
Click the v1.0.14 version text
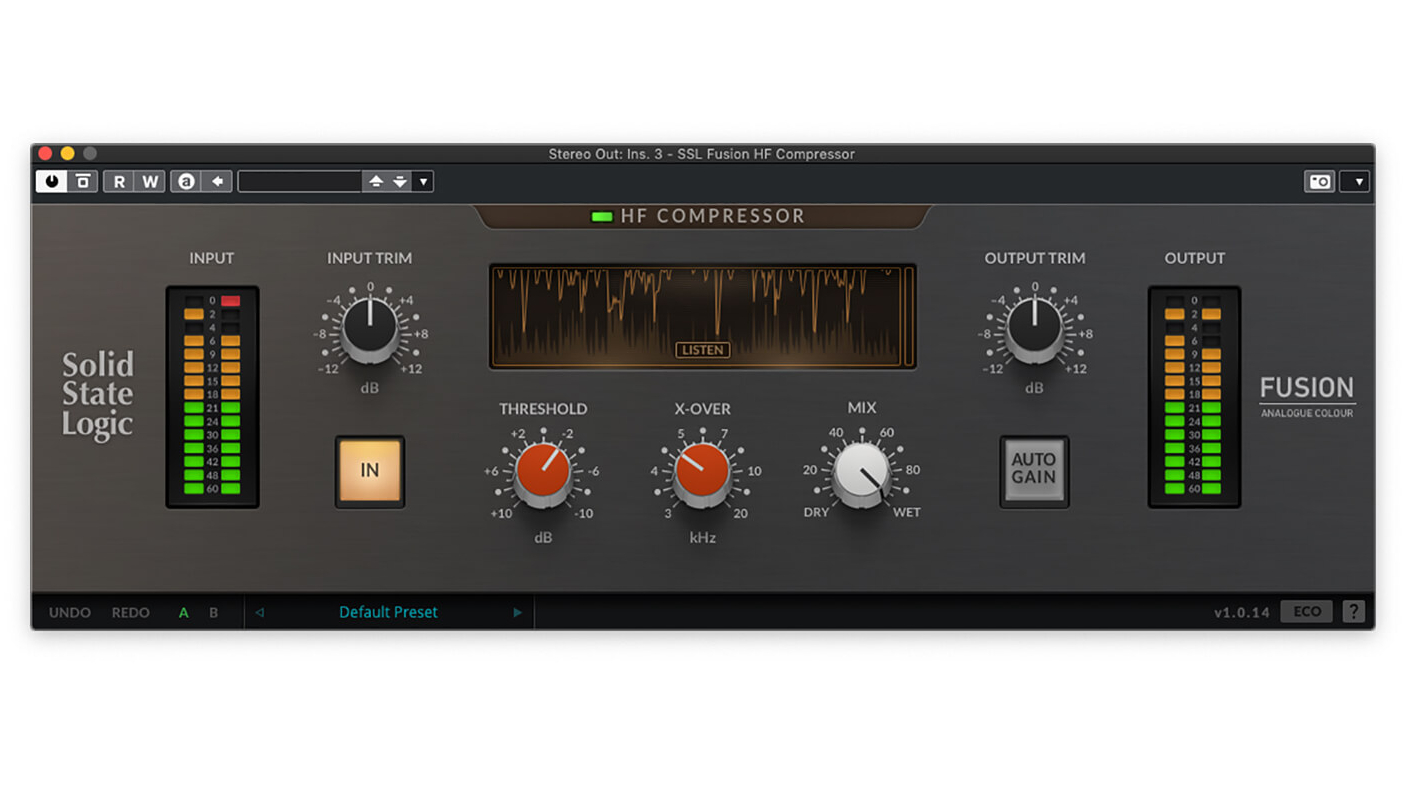point(1242,613)
